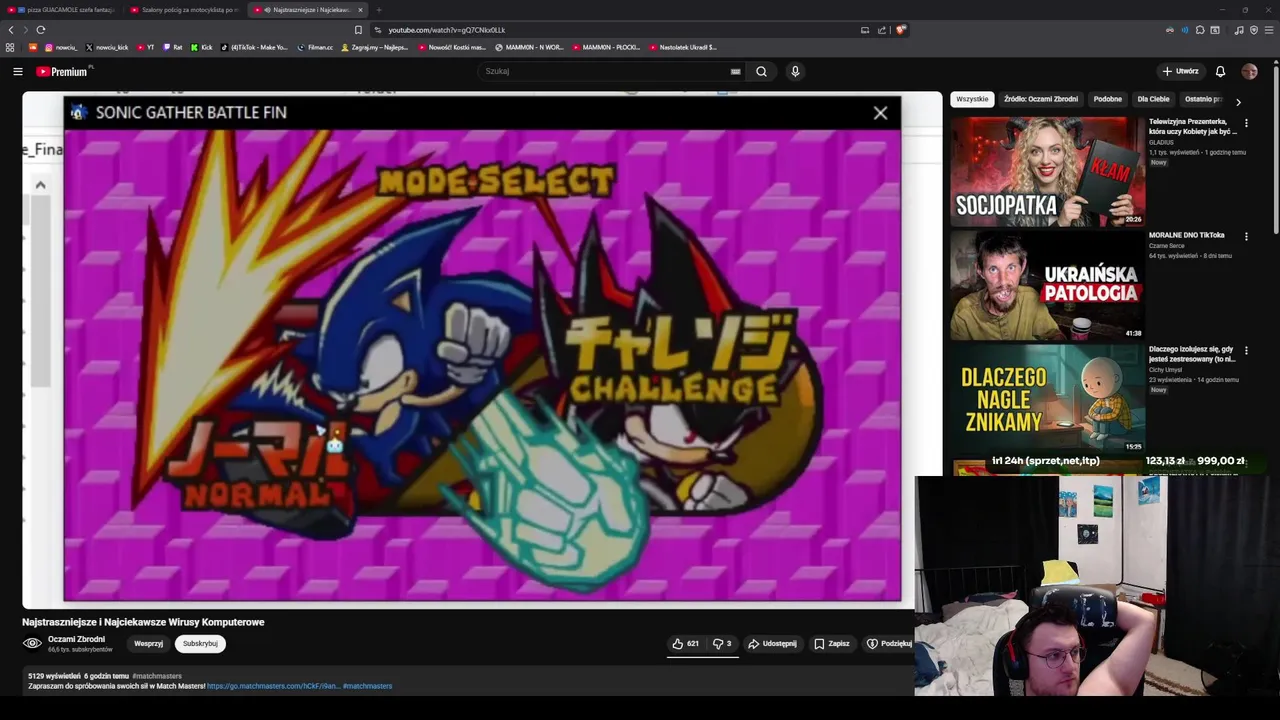Close the SONIC GATHER BATTLE FIN window

pyautogui.click(x=880, y=113)
